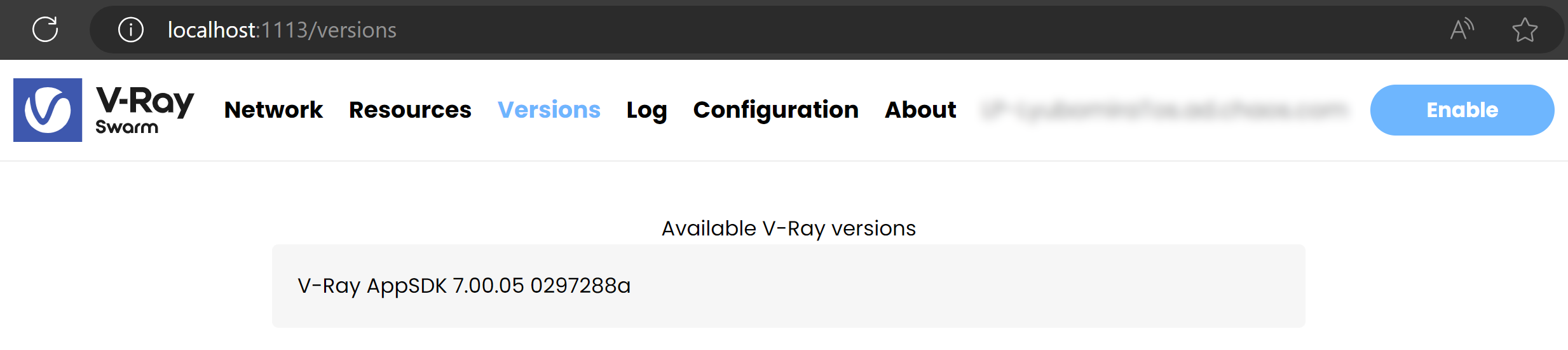Click the V-Ray wordmark text

point(145,101)
